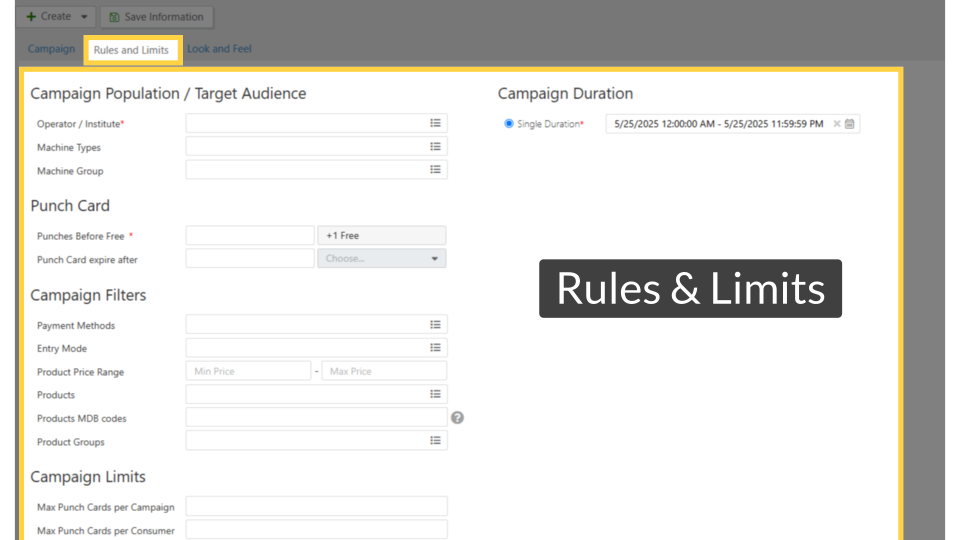Viewport: 960px width, 540px height.
Task: Click the Punches Before Free input
Action: [x=250, y=235]
